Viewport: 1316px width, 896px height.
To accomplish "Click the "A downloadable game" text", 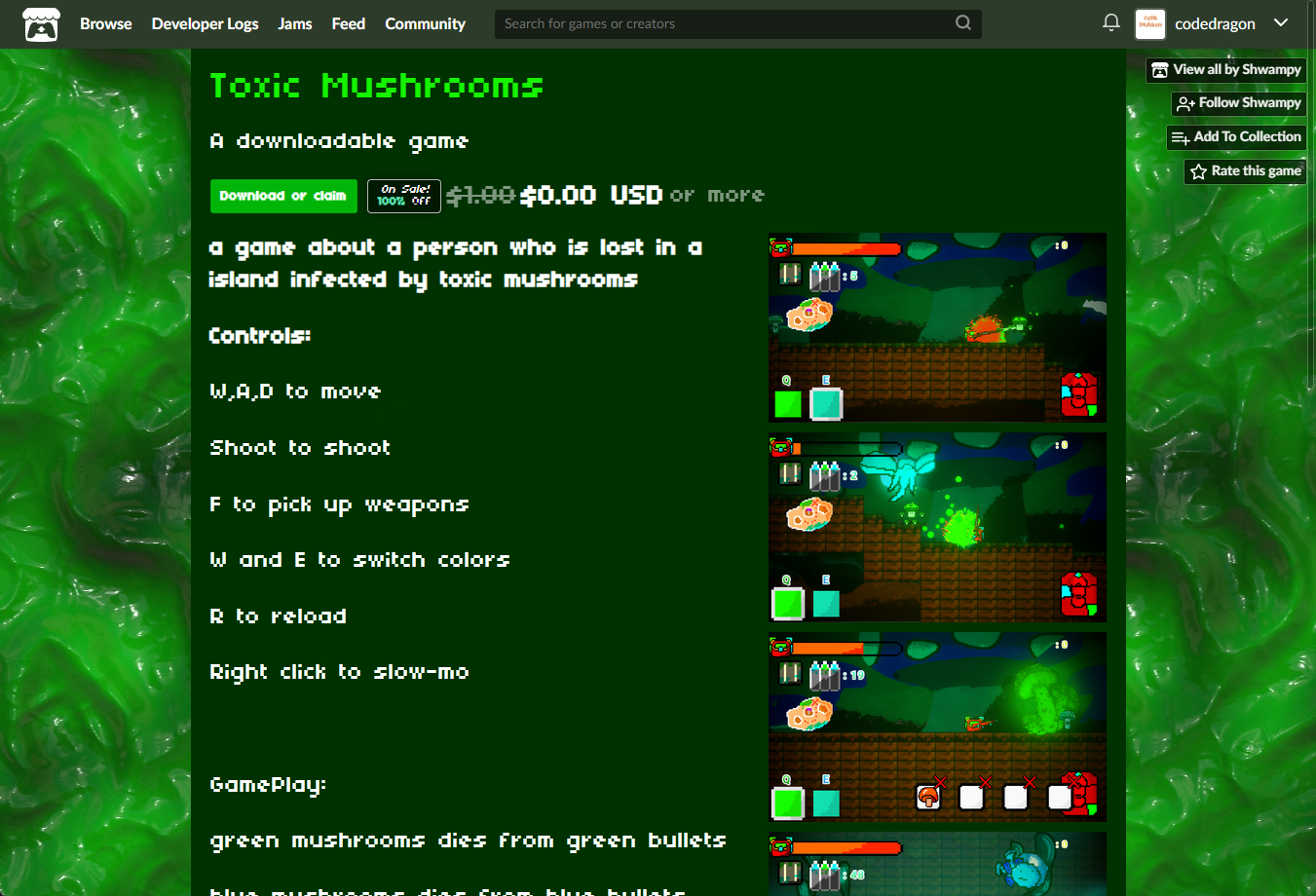I will (x=339, y=142).
